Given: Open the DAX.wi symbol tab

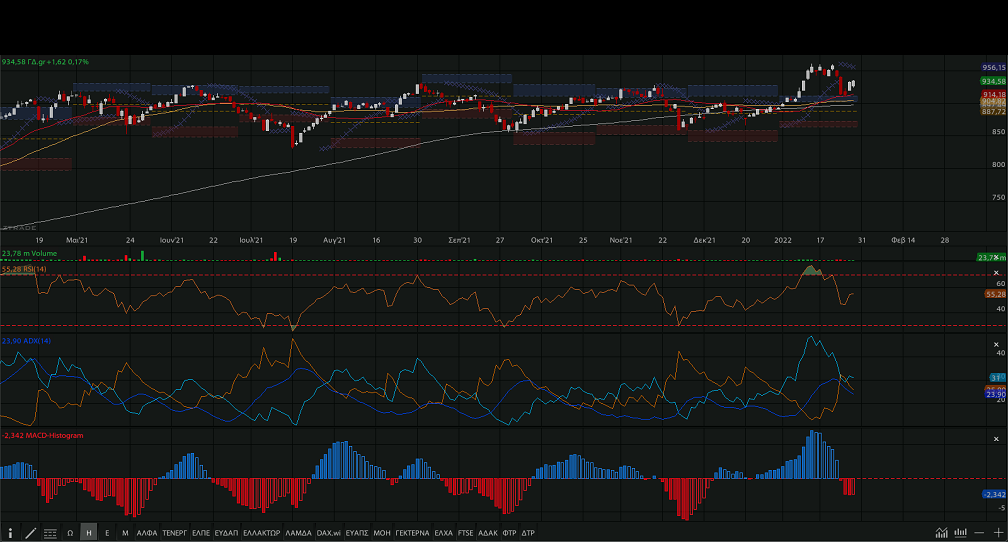Looking at the screenshot, I should 328,533.
